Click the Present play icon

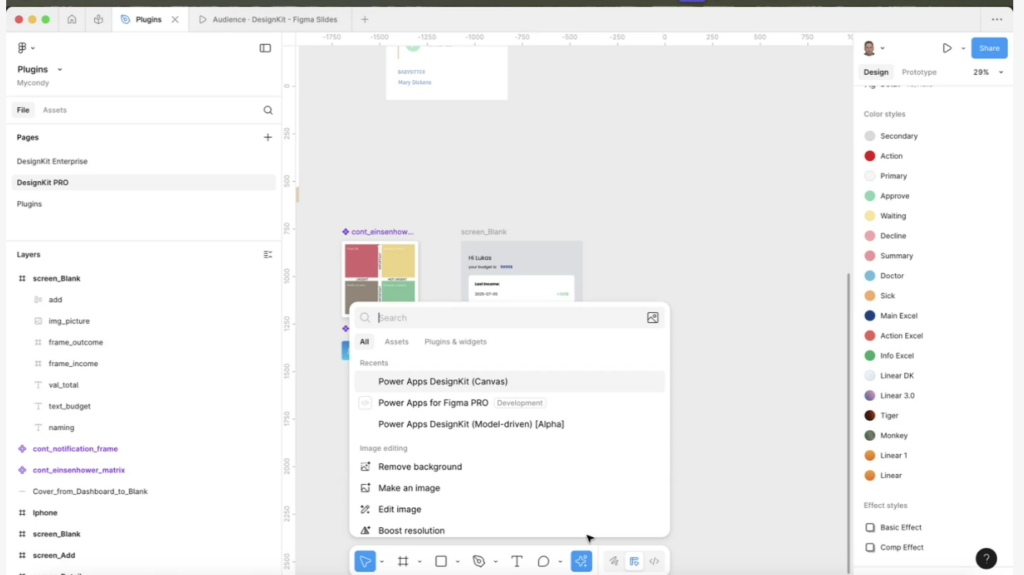[x=947, y=48]
